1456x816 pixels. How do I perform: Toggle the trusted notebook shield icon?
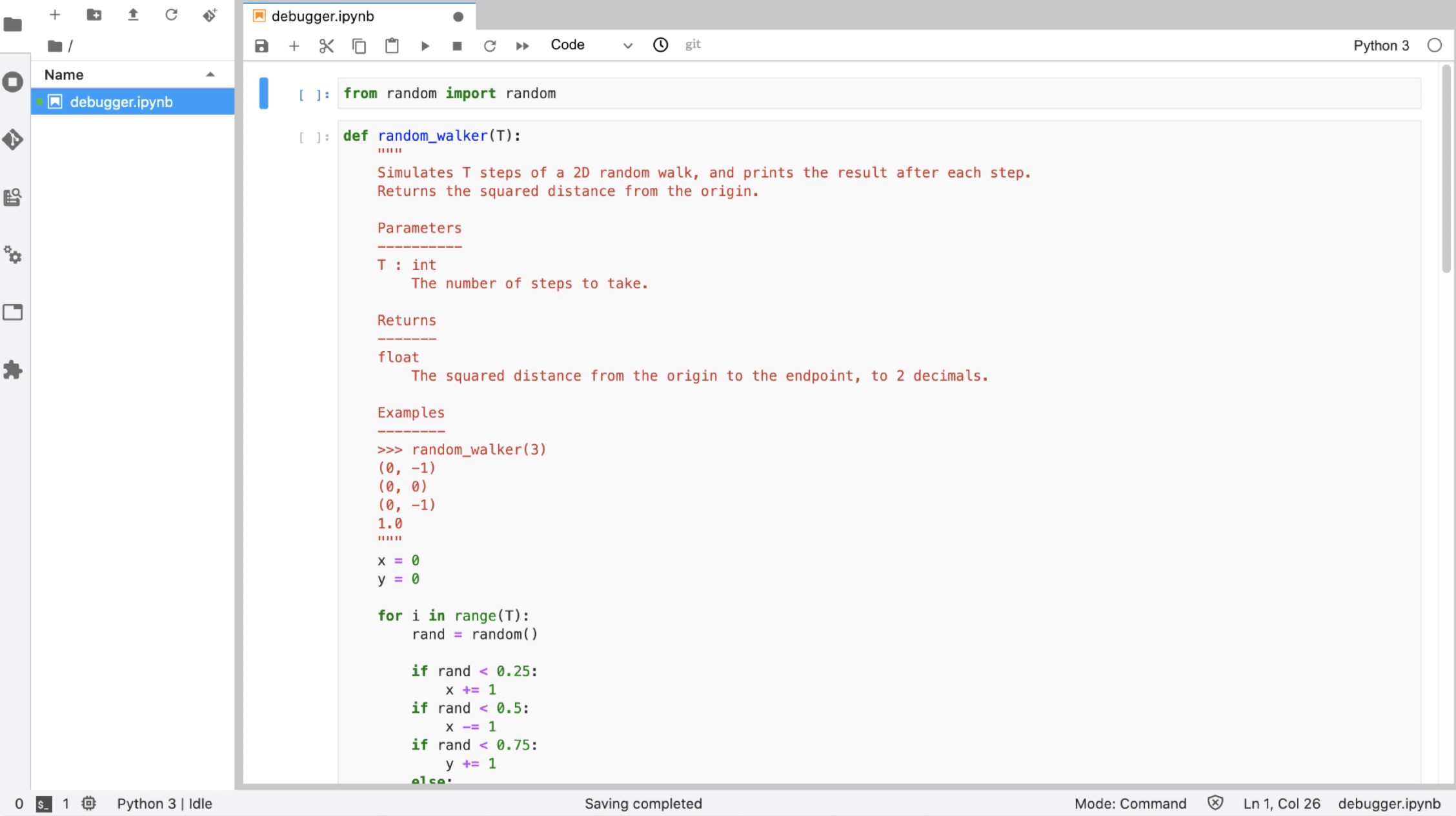1215,803
